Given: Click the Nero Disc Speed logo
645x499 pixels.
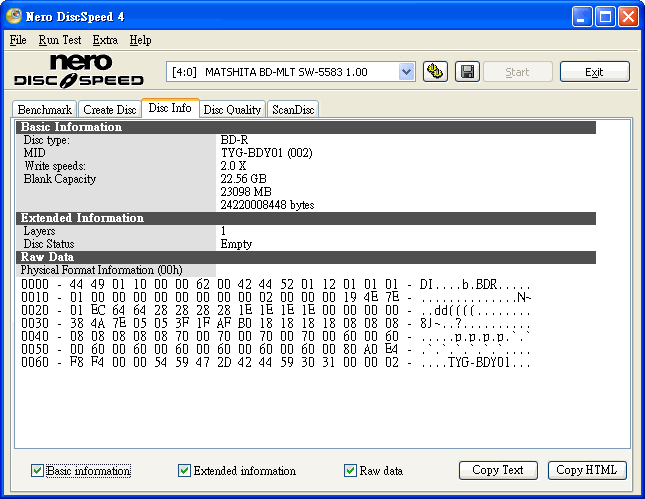Looking at the screenshot, I should click(79, 71).
